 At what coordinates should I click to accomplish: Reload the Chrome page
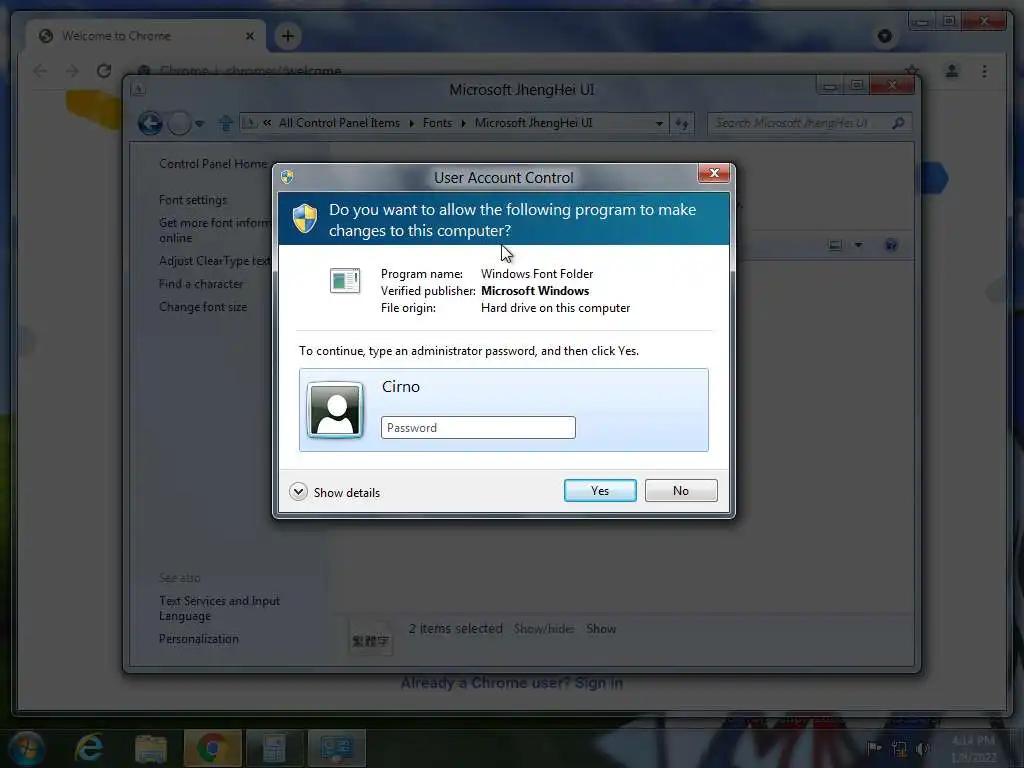104,71
